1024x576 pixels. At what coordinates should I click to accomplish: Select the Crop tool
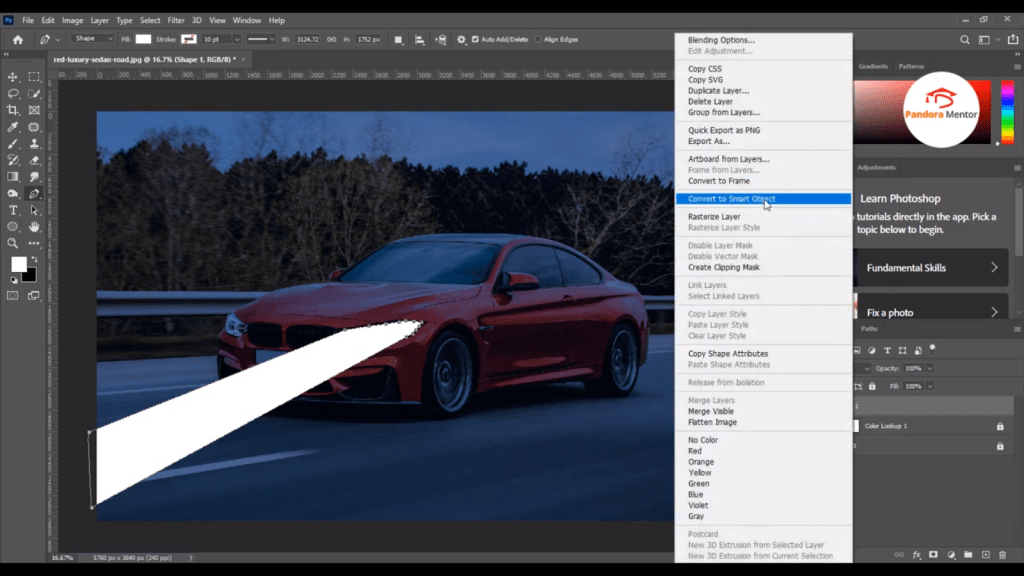13,110
